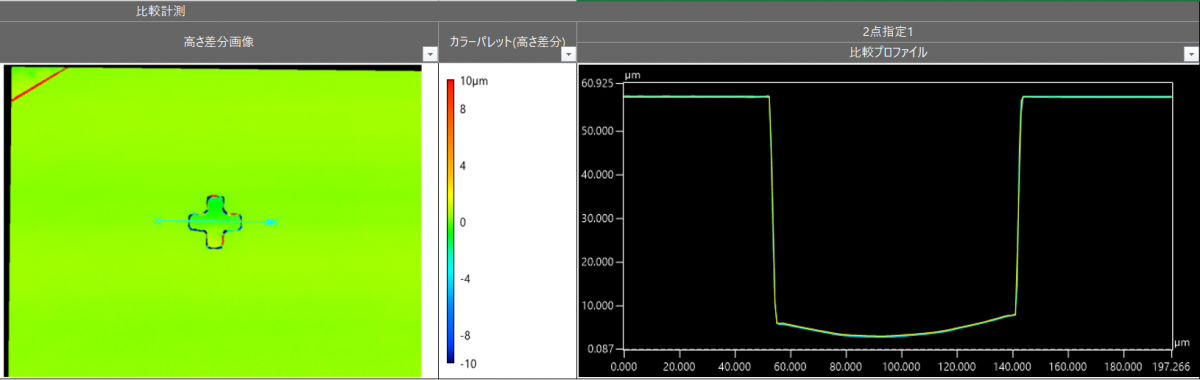Screen dimensions: 1200x380
Task: Open the 高さ差分画像 panel dropdown arrow
Action: pyautogui.click(x=430, y=54)
